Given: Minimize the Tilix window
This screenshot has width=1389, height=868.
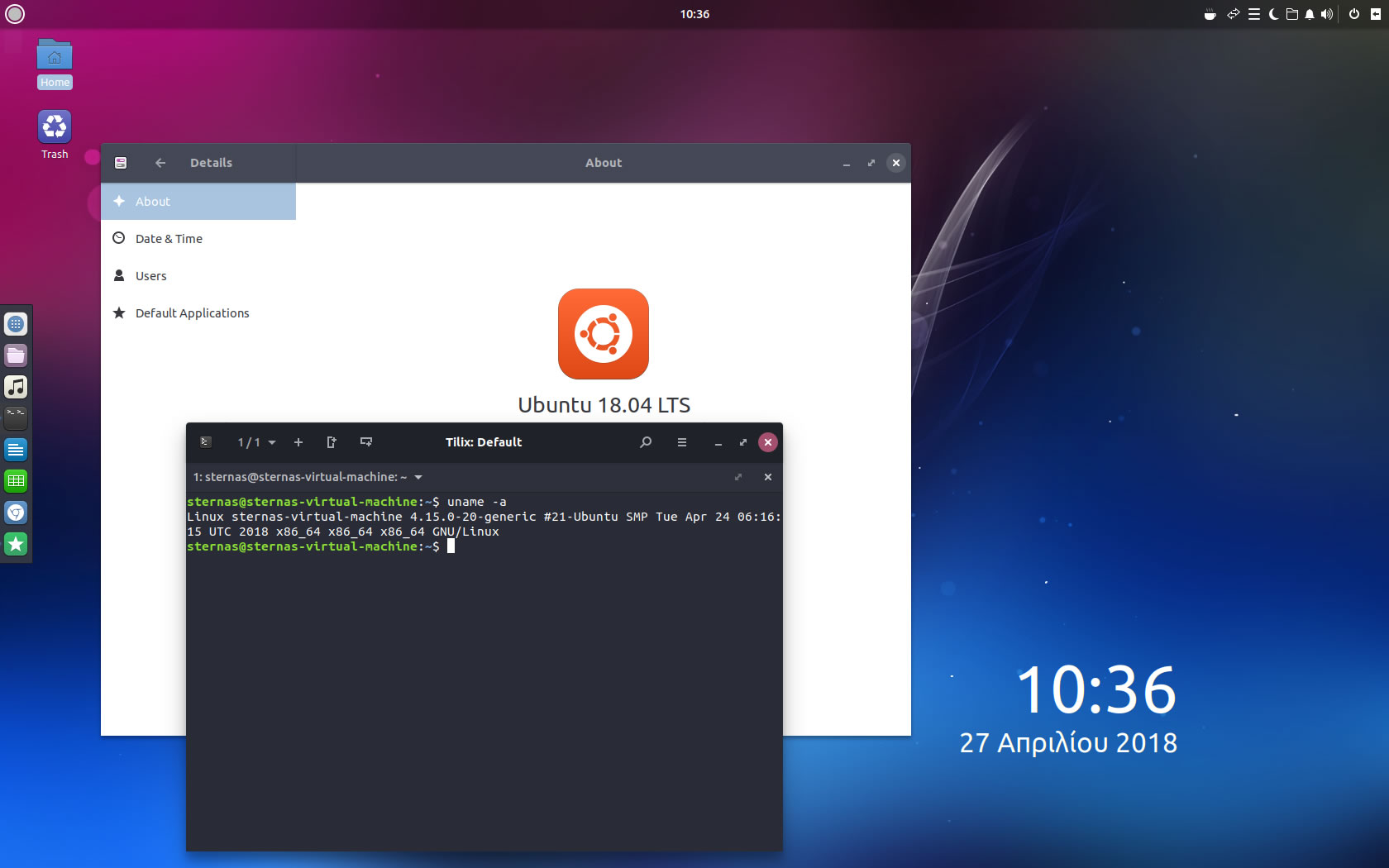Looking at the screenshot, I should coord(718,443).
